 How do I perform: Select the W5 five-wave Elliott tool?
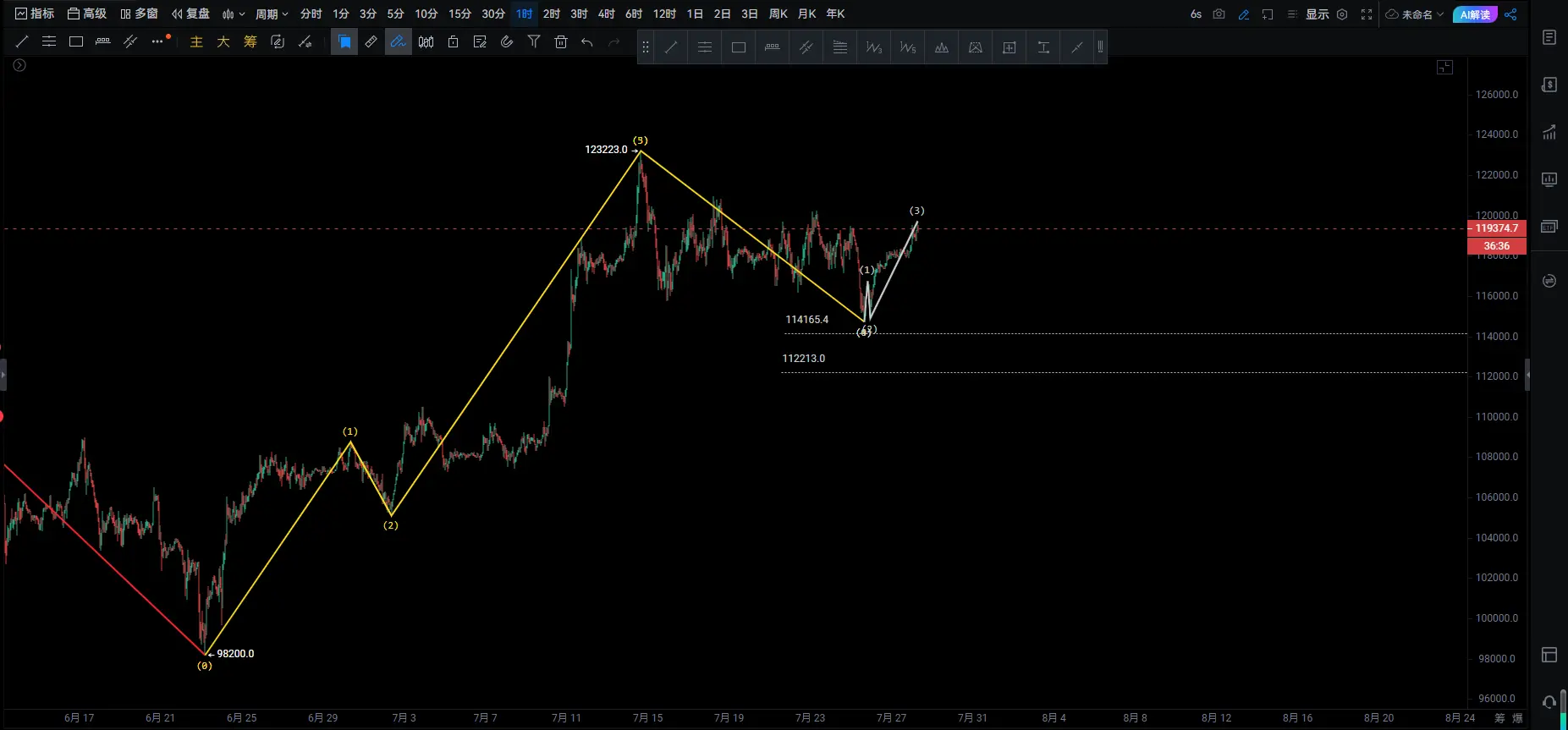coord(908,47)
